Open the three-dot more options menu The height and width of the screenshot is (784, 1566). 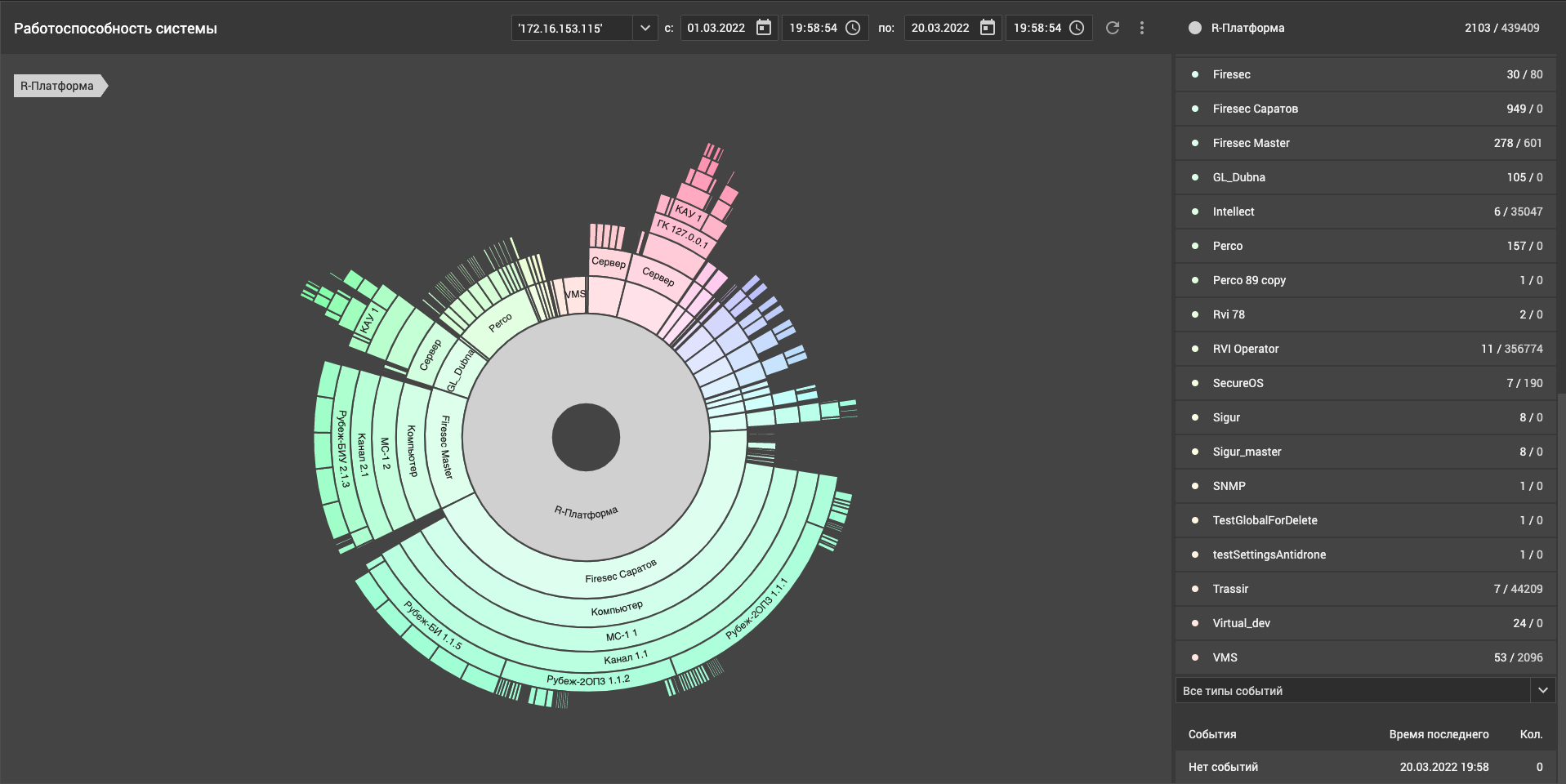pos(1142,28)
